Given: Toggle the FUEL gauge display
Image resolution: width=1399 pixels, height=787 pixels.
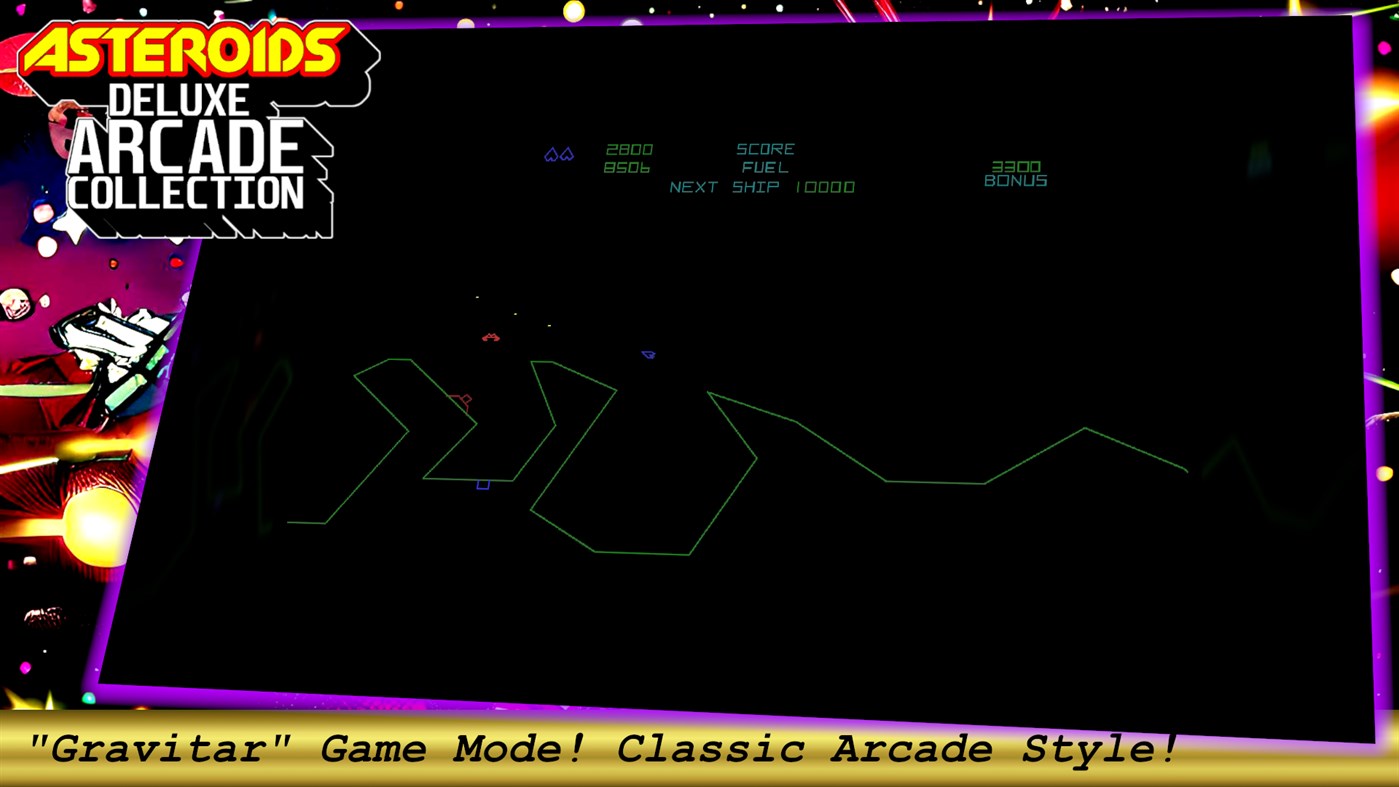Looking at the screenshot, I should 765,167.
